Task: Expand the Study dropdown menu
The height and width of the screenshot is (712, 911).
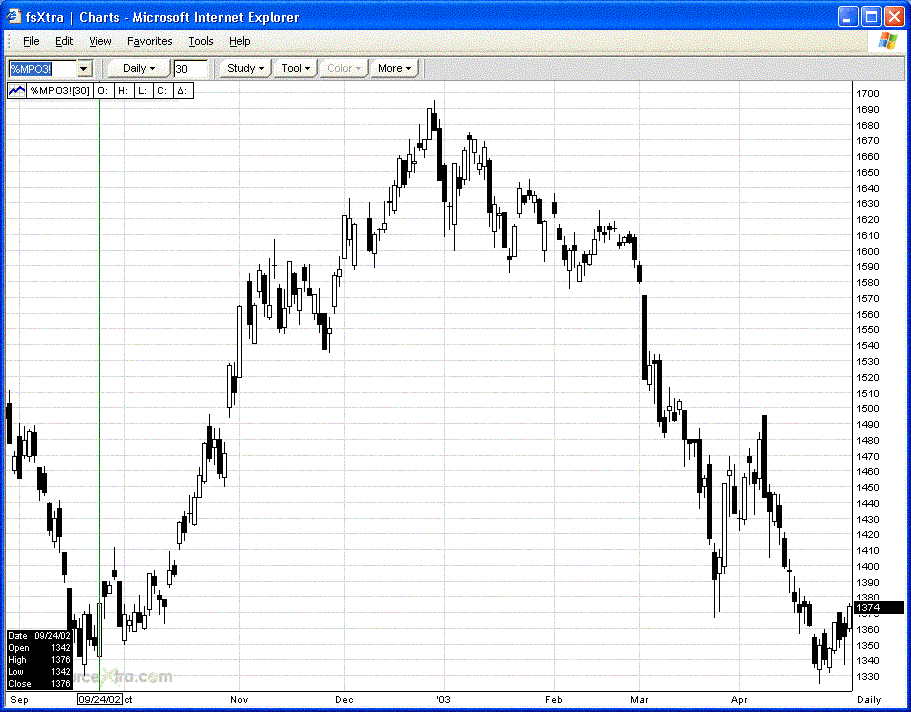Action: point(245,69)
